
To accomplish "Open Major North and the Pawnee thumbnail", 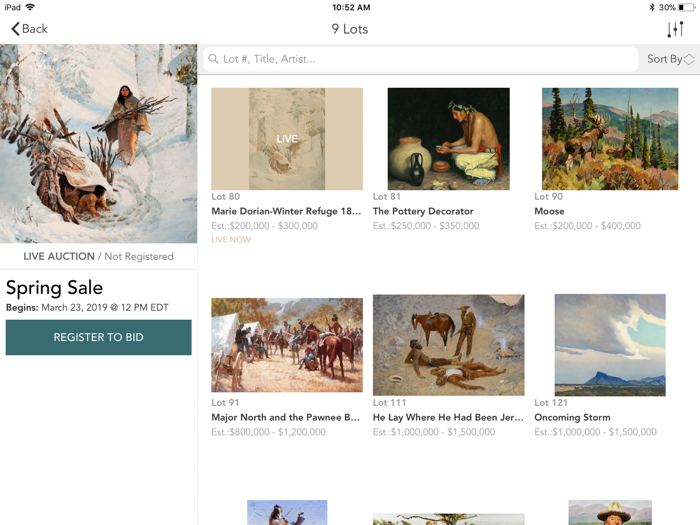I will pos(287,345).
